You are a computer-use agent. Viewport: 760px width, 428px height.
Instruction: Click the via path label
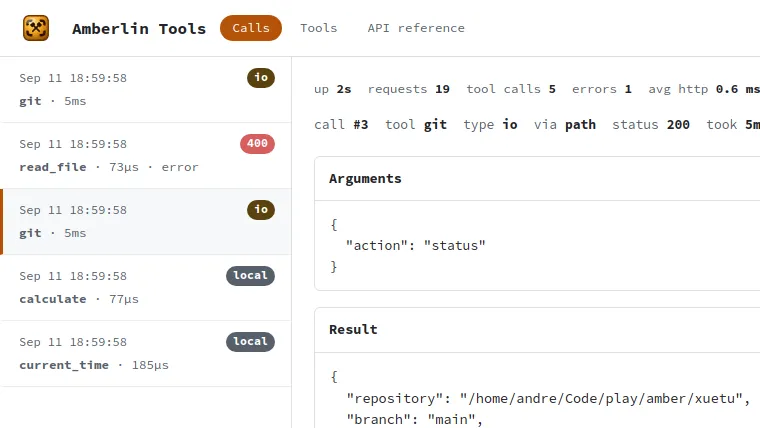tap(565, 125)
